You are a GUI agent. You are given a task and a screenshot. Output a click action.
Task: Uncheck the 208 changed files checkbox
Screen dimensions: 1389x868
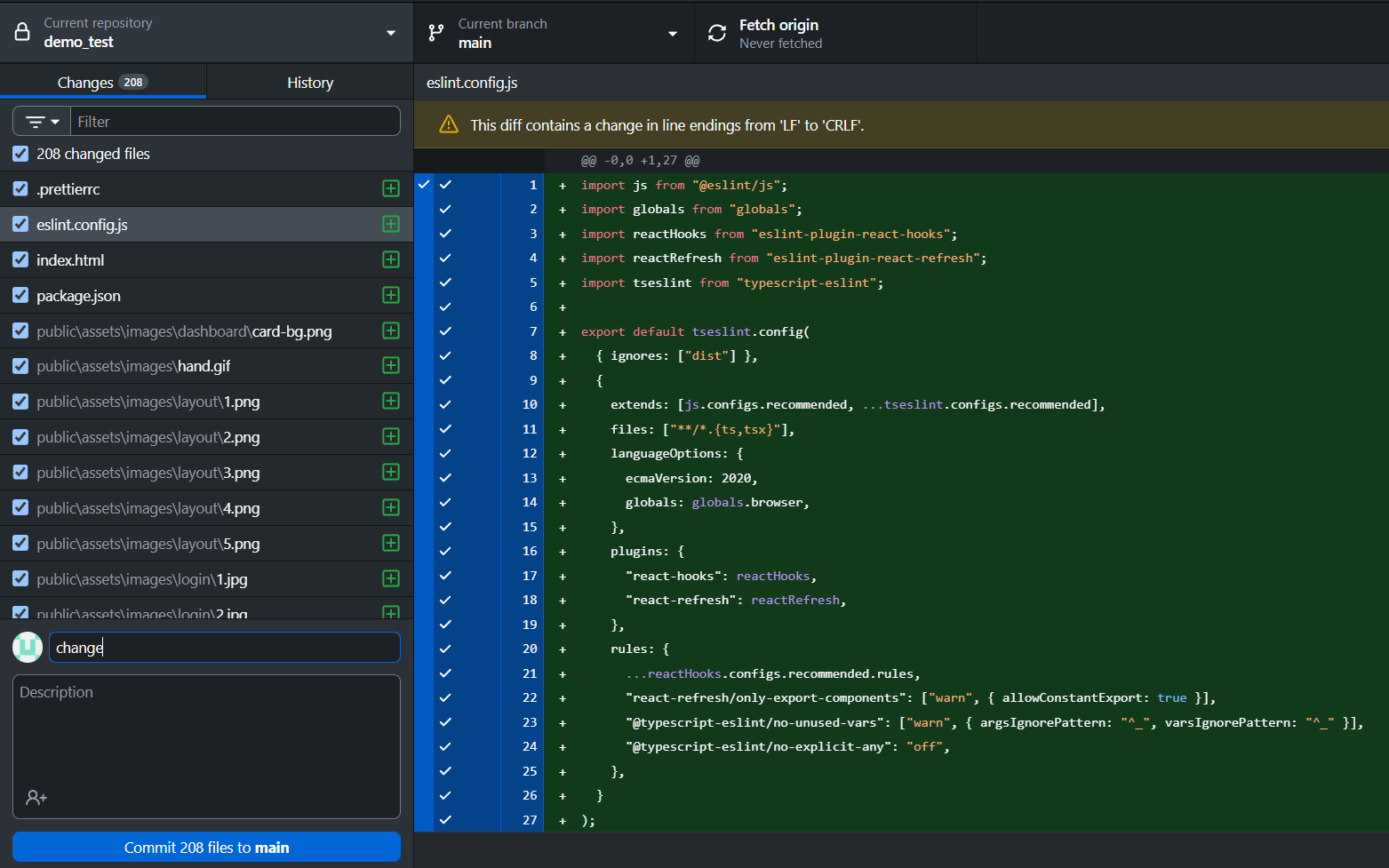(x=20, y=154)
